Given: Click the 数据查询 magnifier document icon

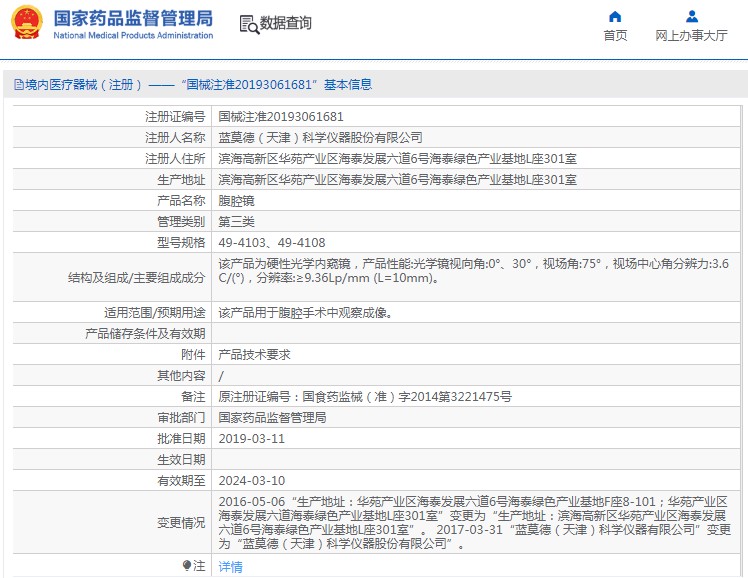Looking at the screenshot, I should (x=249, y=24).
